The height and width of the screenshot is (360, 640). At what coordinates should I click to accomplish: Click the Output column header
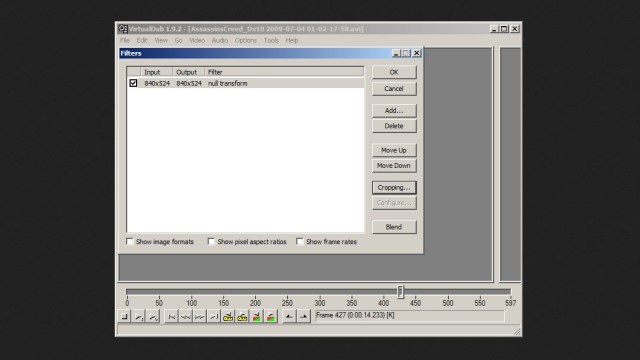[x=188, y=72]
